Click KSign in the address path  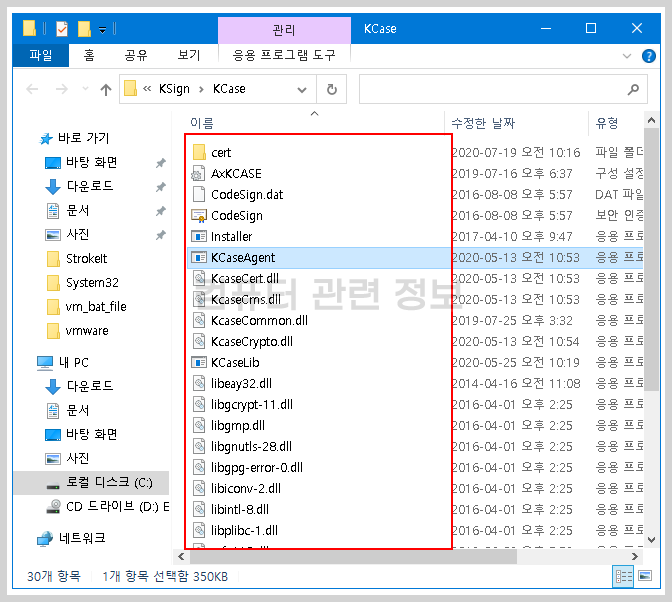click(174, 89)
